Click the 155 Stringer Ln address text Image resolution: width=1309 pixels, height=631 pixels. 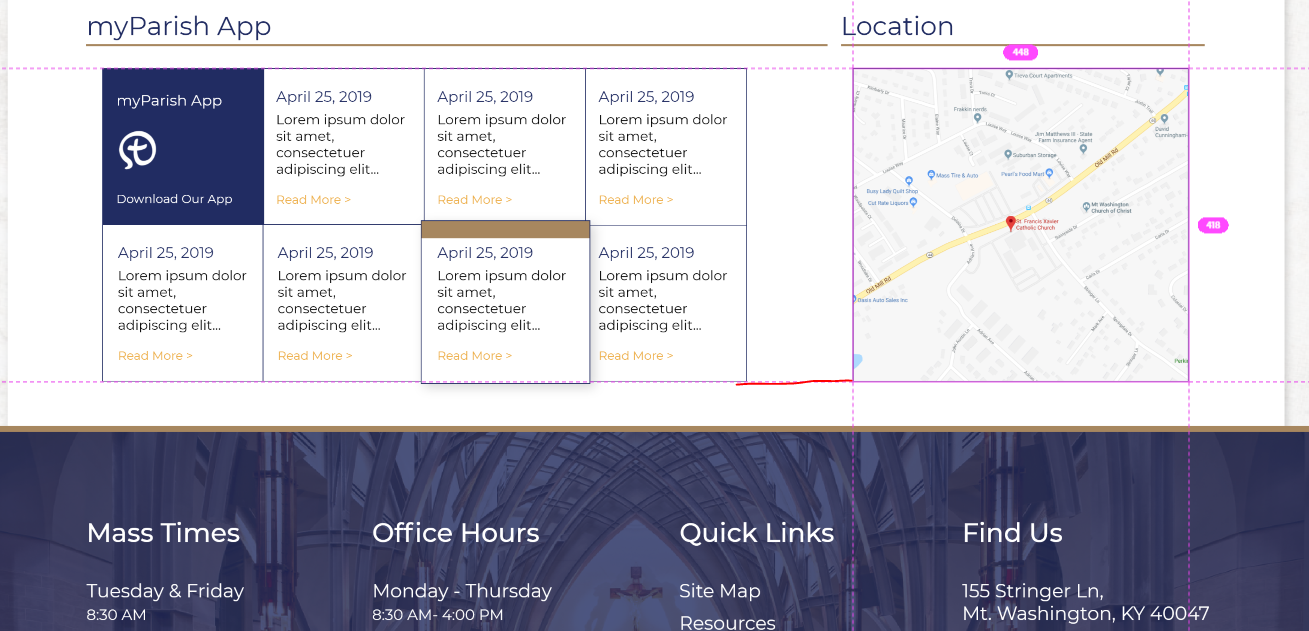[x=1032, y=591]
